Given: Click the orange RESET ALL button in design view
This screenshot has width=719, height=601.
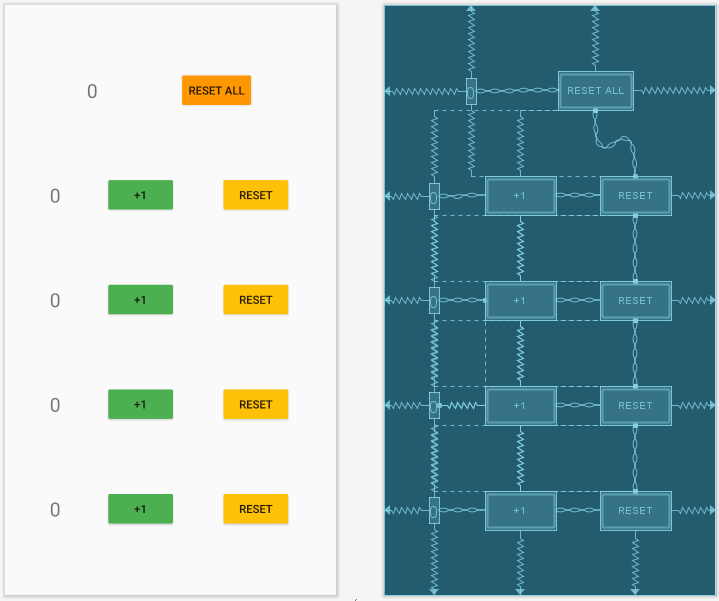Looking at the screenshot, I should (216, 90).
